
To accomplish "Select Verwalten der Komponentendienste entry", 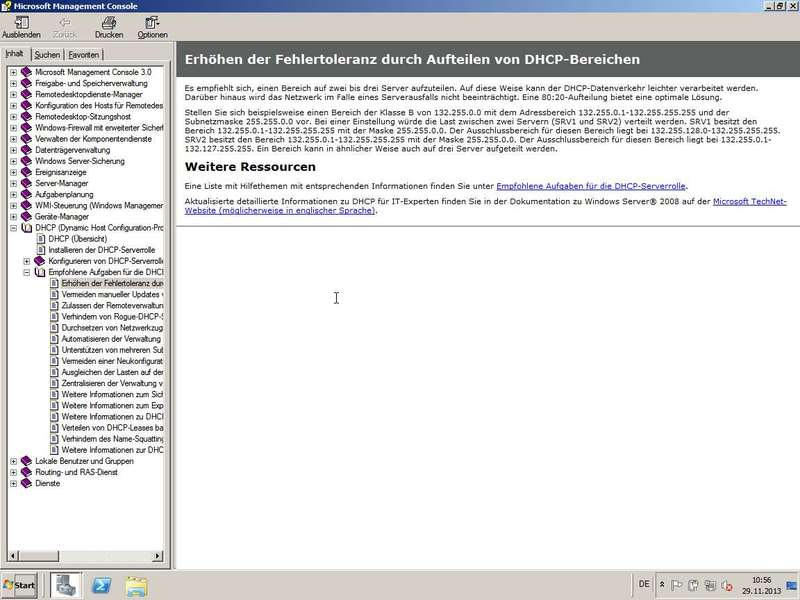I will pos(93,139).
